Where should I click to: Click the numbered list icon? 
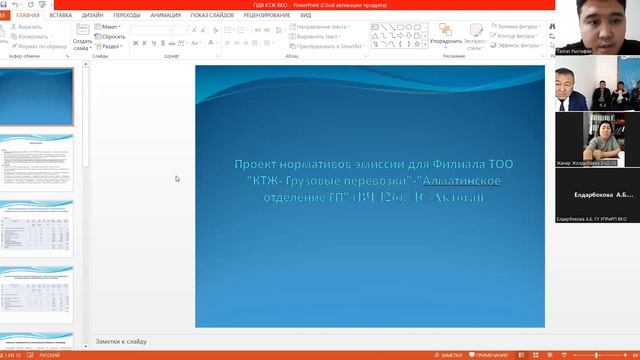tap(242, 30)
